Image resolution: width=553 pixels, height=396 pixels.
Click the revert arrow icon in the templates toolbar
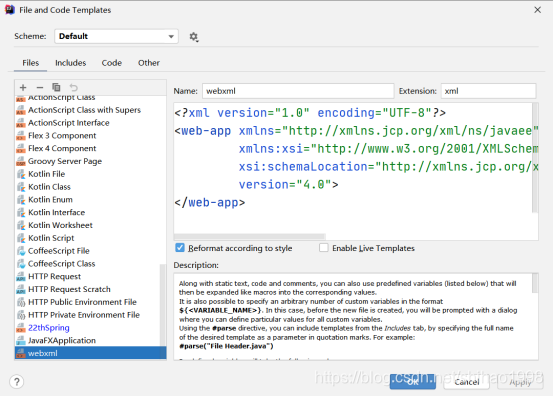click(73, 87)
